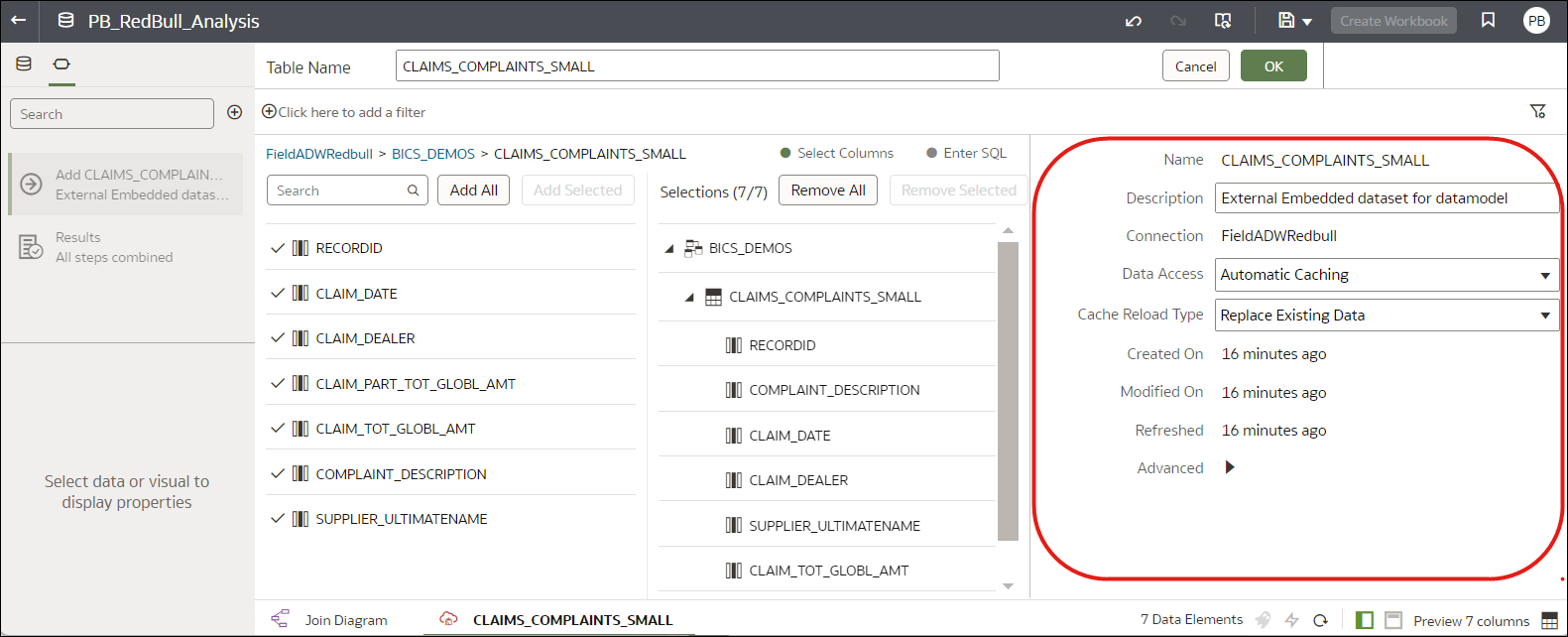
Task: Click the columns Search box
Action: click(347, 191)
